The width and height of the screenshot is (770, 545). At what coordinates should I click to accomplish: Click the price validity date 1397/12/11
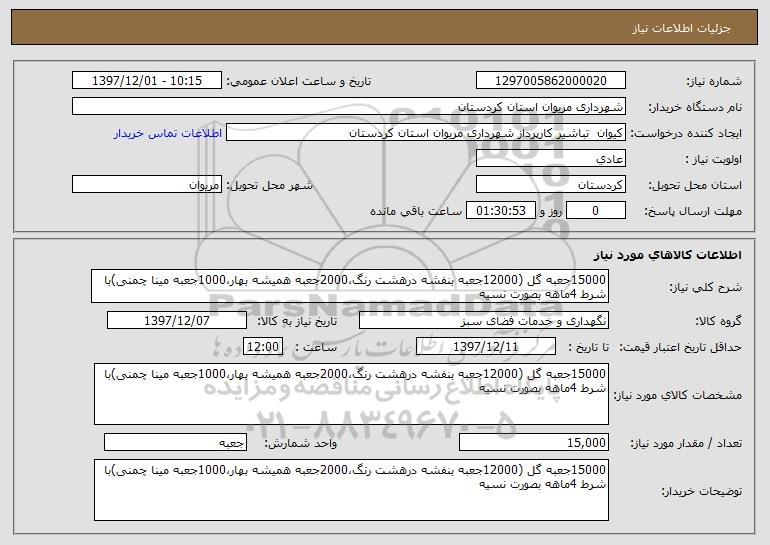click(486, 346)
